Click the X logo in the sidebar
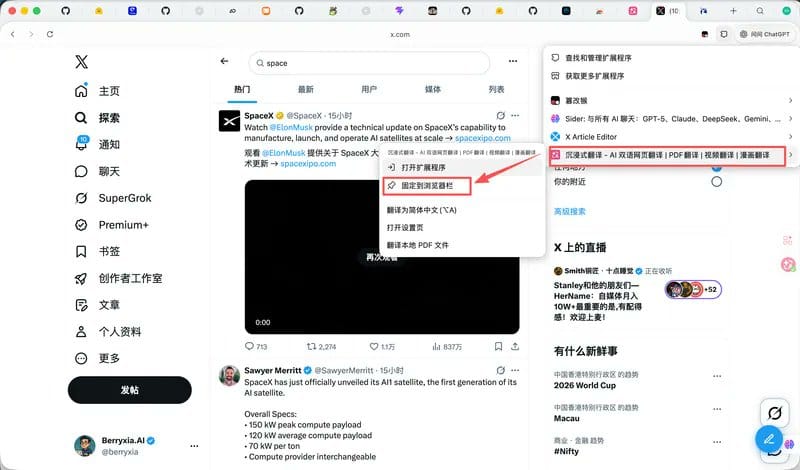The image size is (800, 470). point(81,62)
